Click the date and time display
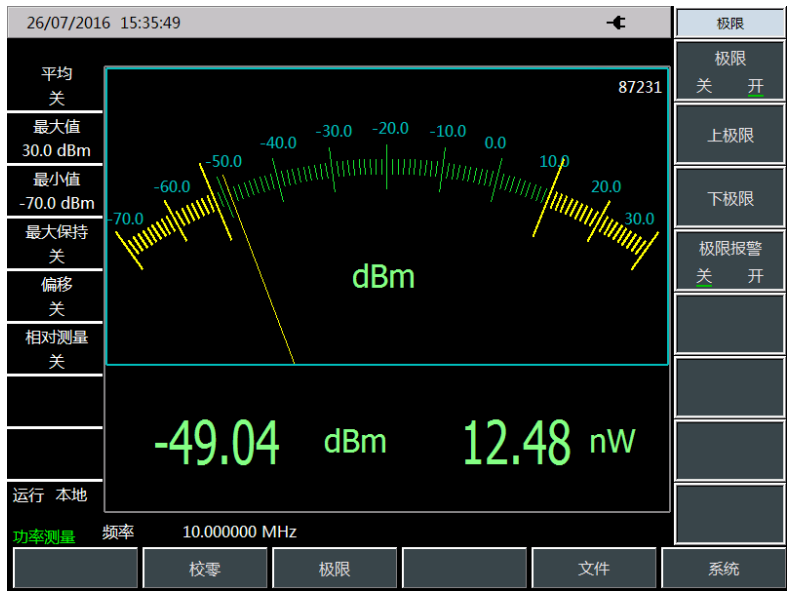The height and width of the screenshot is (595, 792). click(x=104, y=23)
